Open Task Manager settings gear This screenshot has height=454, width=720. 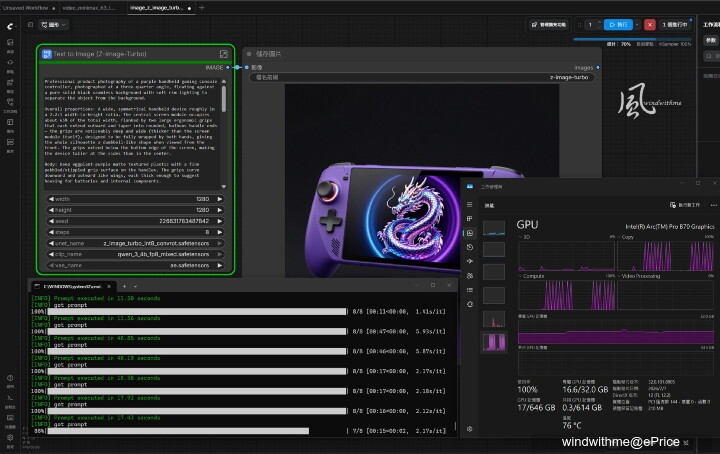coord(469,429)
